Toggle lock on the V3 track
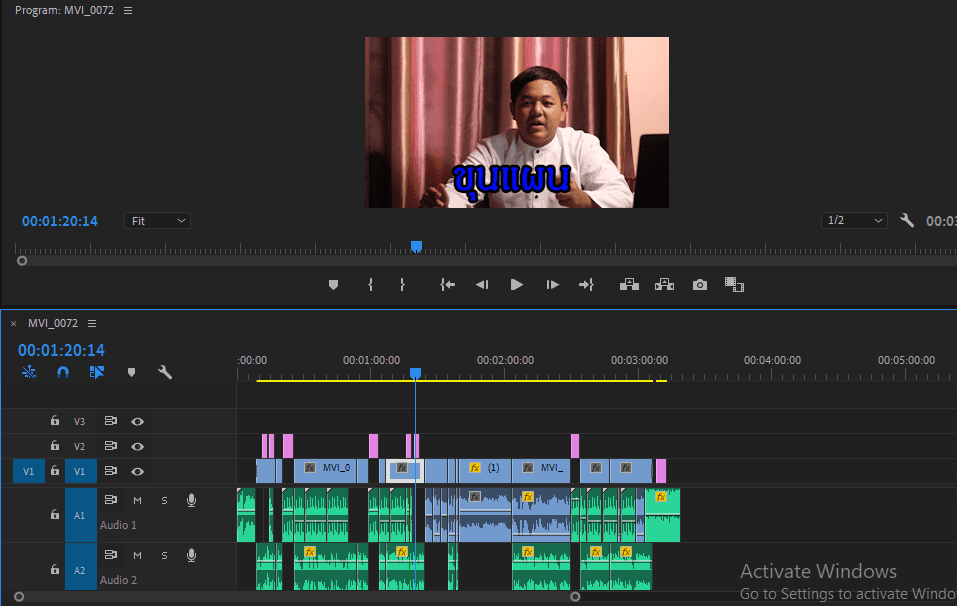Viewport: 957px width, 606px height. [55, 420]
